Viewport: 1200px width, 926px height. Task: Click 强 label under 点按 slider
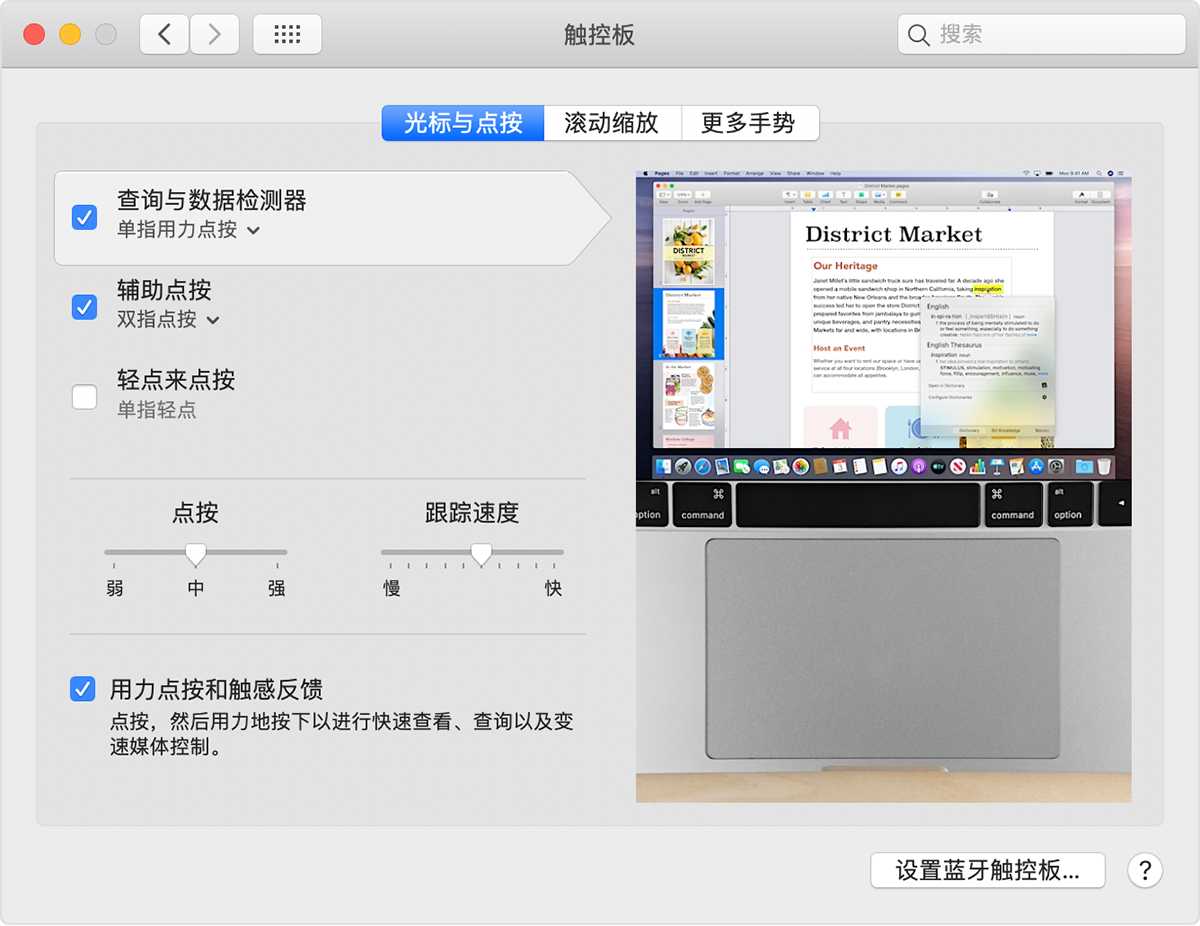click(277, 588)
